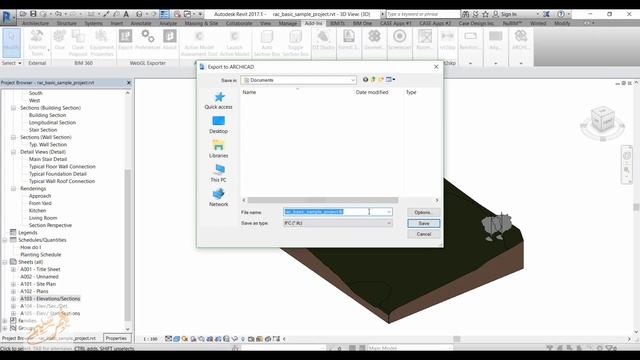The image size is (640, 360).
Task: Click Sign In in the title bar
Action: click(x=509, y=14)
